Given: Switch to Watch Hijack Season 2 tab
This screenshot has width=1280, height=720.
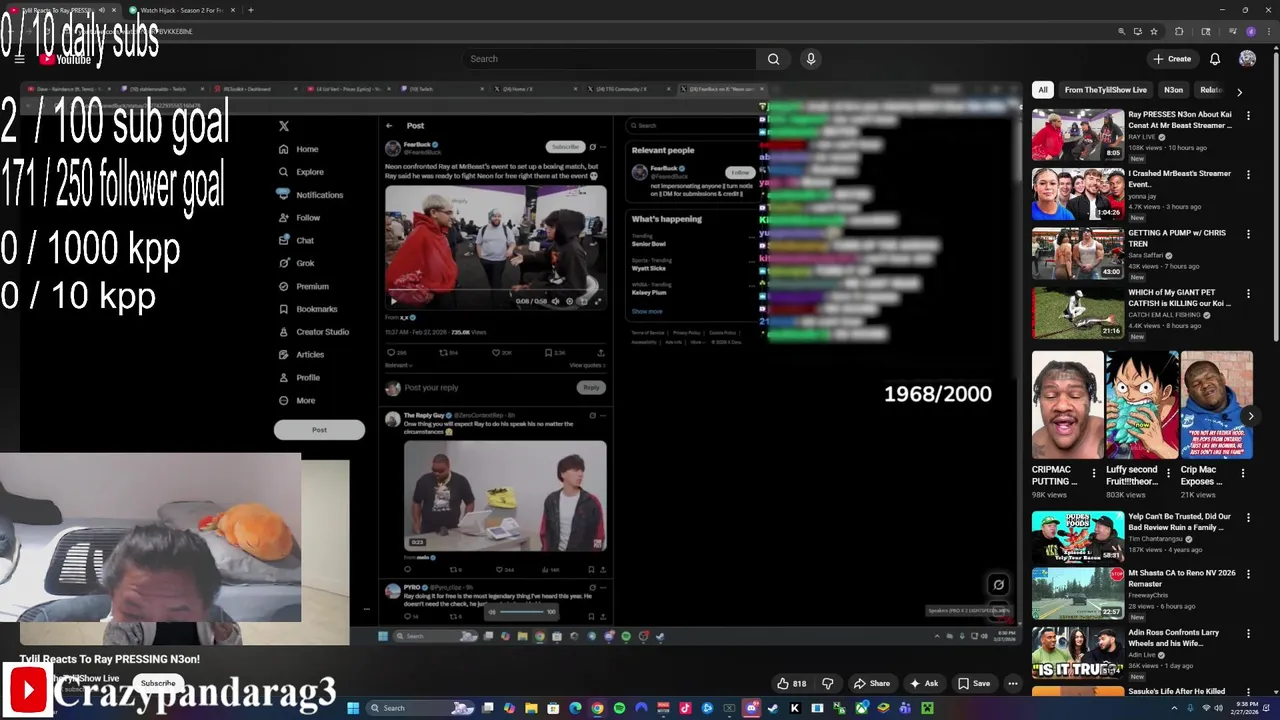Looking at the screenshot, I should (183, 10).
